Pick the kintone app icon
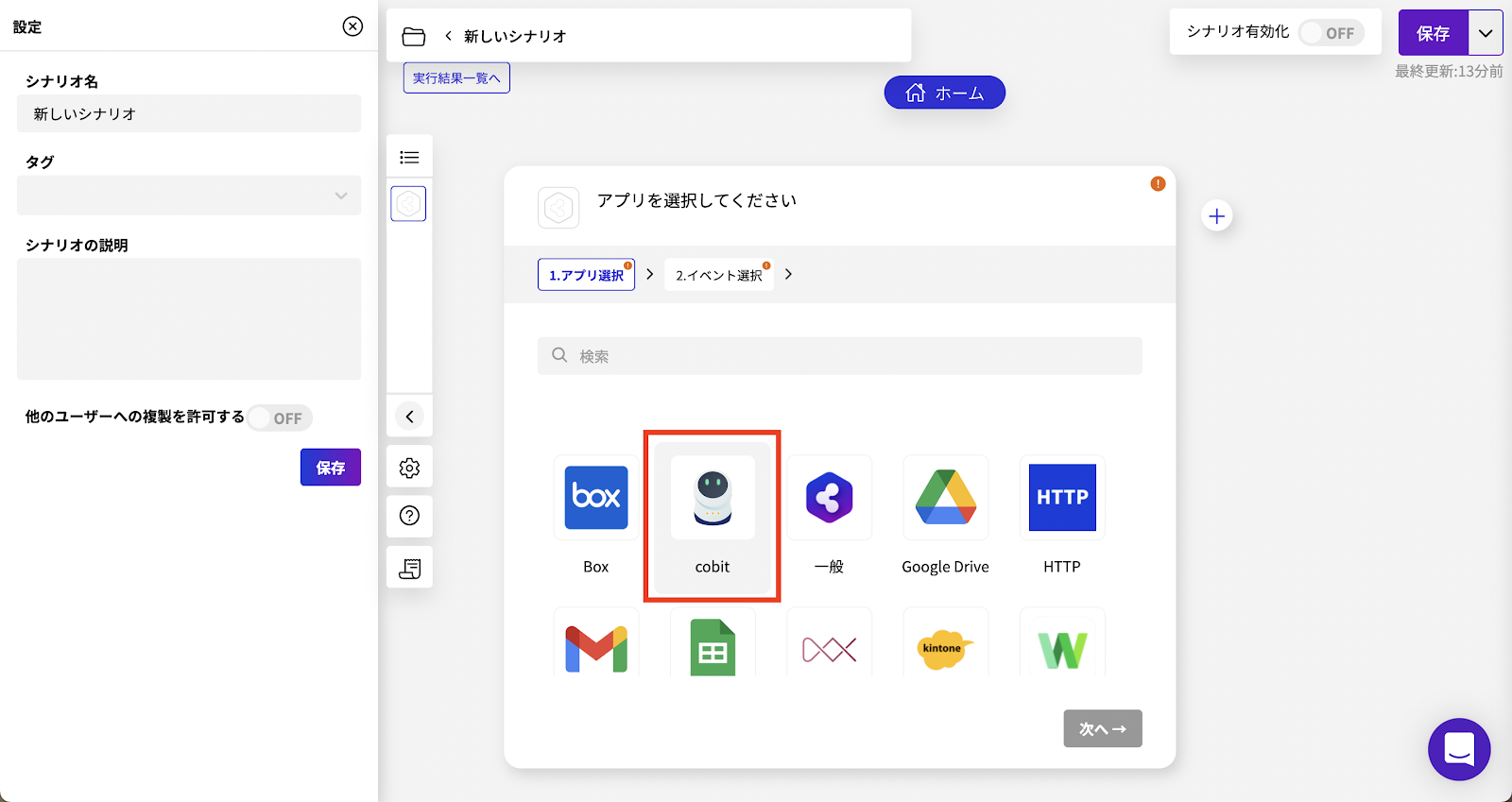This screenshot has width=1512, height=802. [945, 643]
